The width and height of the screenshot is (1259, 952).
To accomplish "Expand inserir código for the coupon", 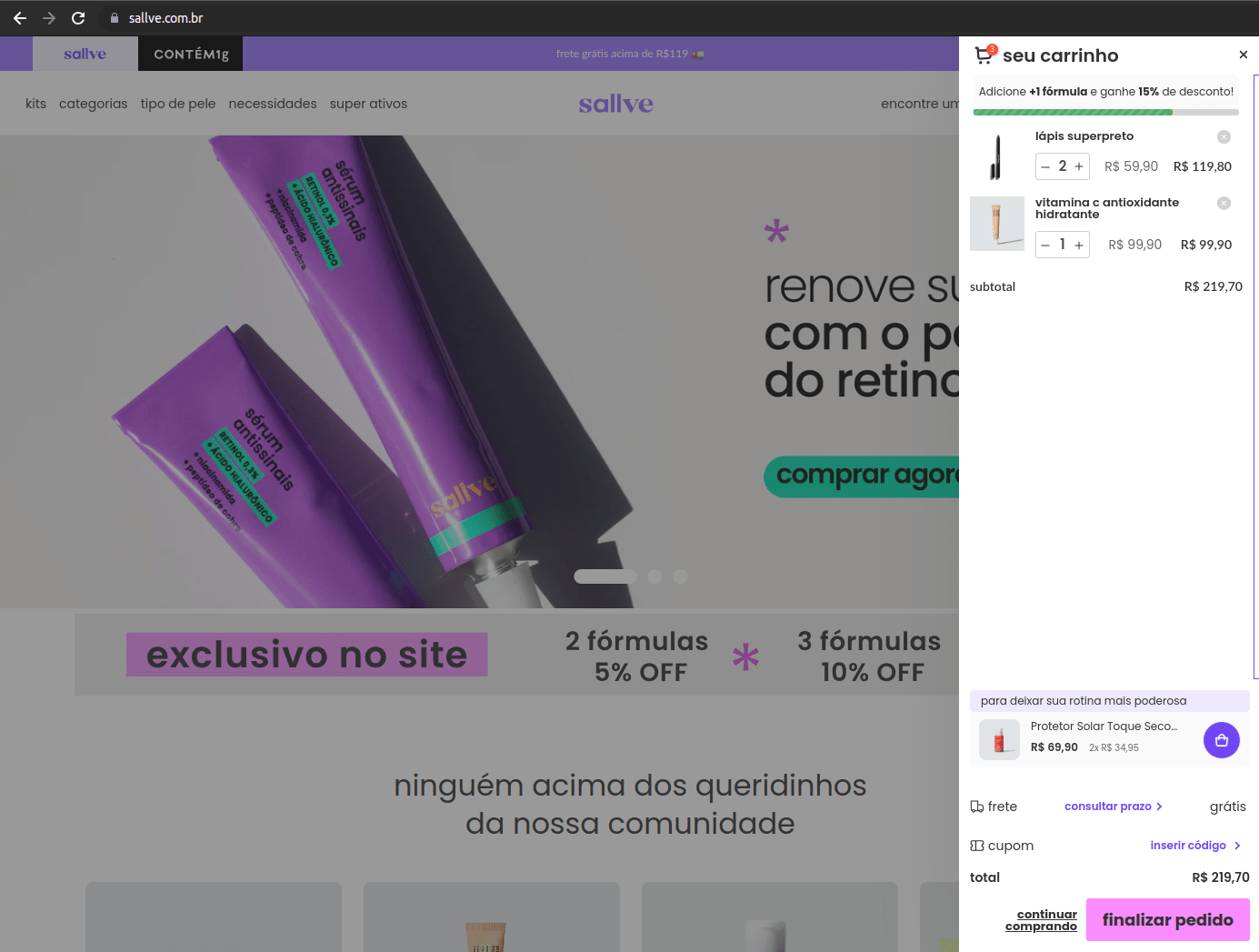I will 1195,846.
